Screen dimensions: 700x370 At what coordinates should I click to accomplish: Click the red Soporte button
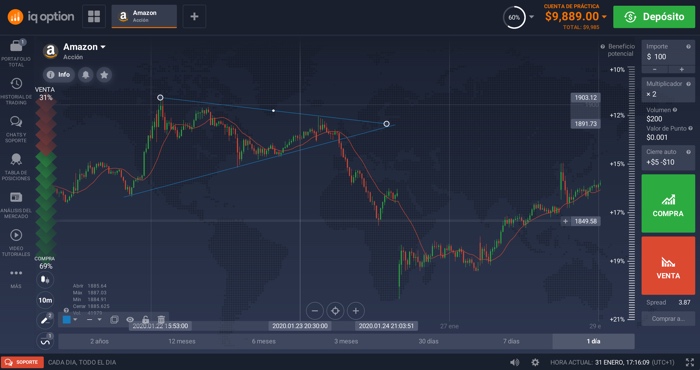click(x=22, y=362)
